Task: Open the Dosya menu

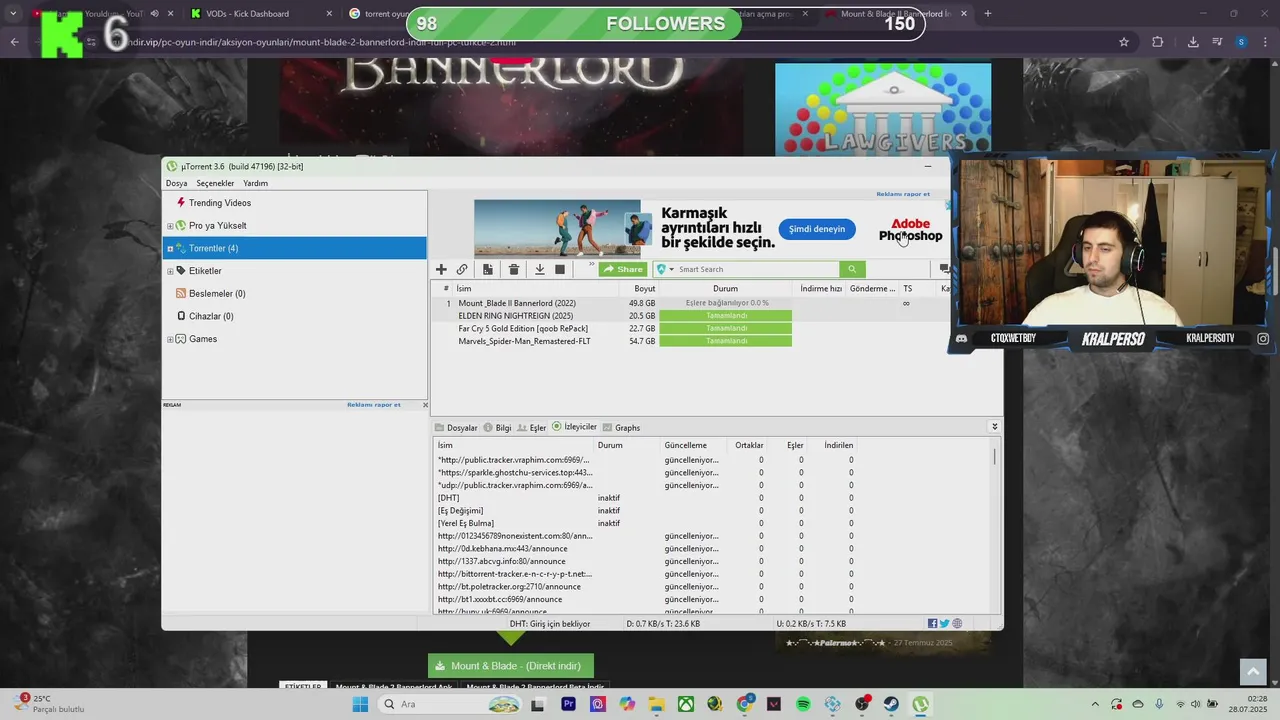Action: point(176,183)
